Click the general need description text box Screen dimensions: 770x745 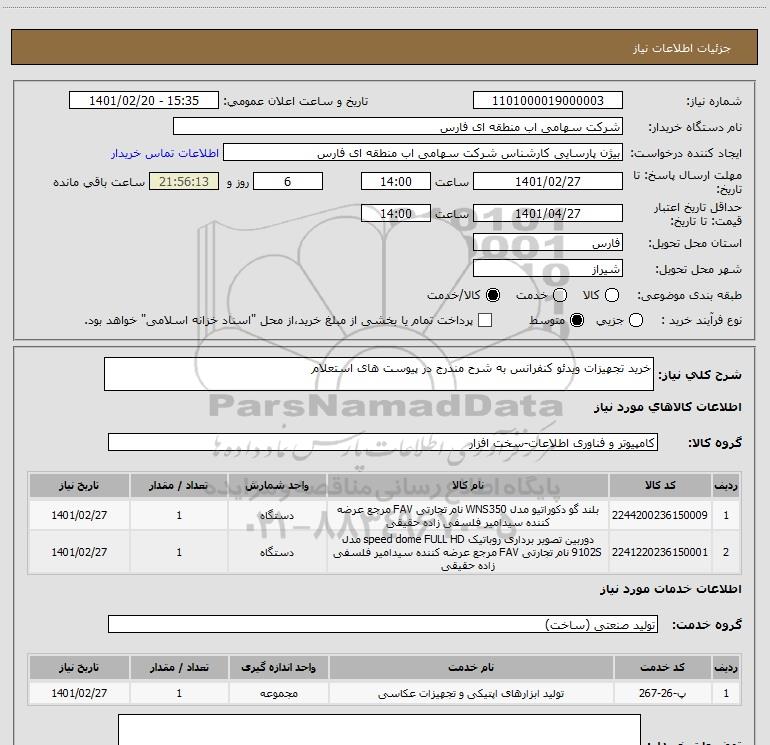tap(379, 374)
